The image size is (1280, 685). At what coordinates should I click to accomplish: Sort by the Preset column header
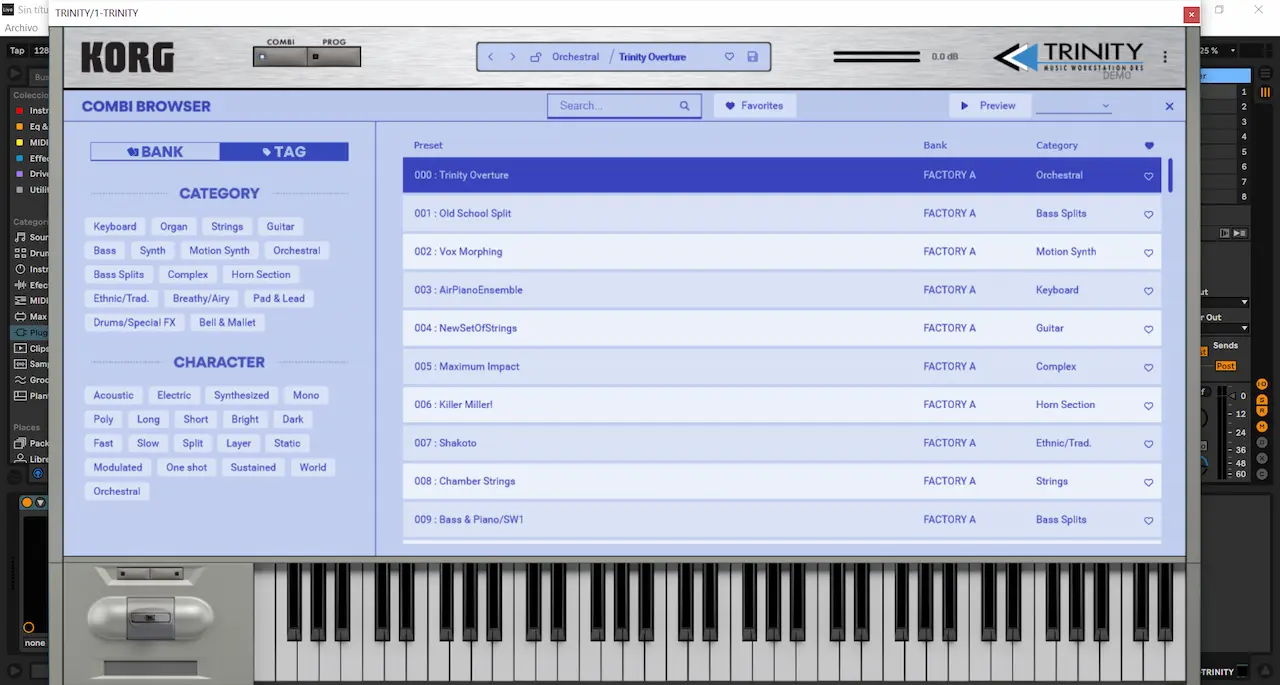(428, 146)
